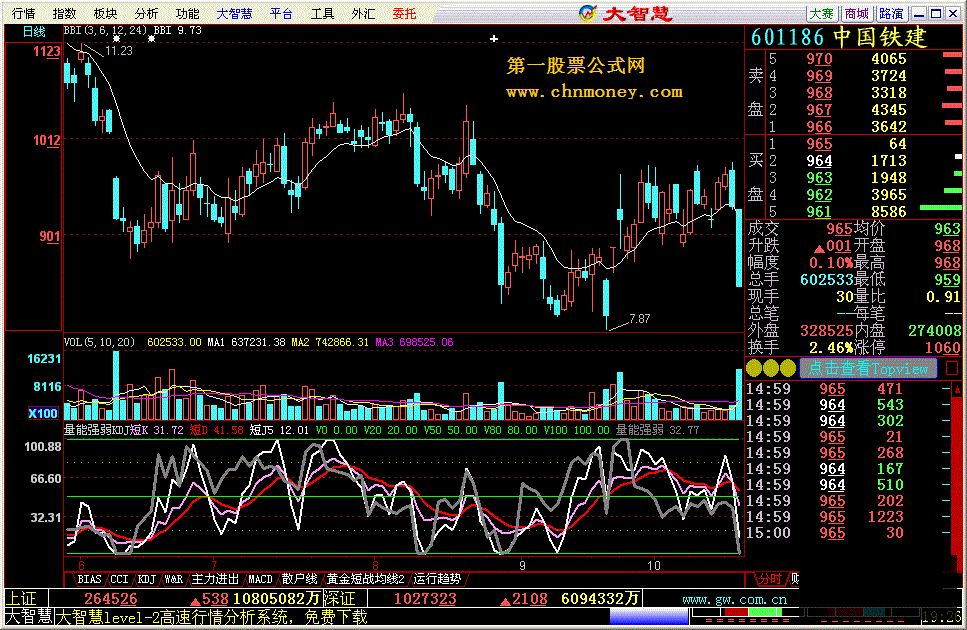
Task: Click the 大智慧 label in status bar
Action: [x=28, y=616]
